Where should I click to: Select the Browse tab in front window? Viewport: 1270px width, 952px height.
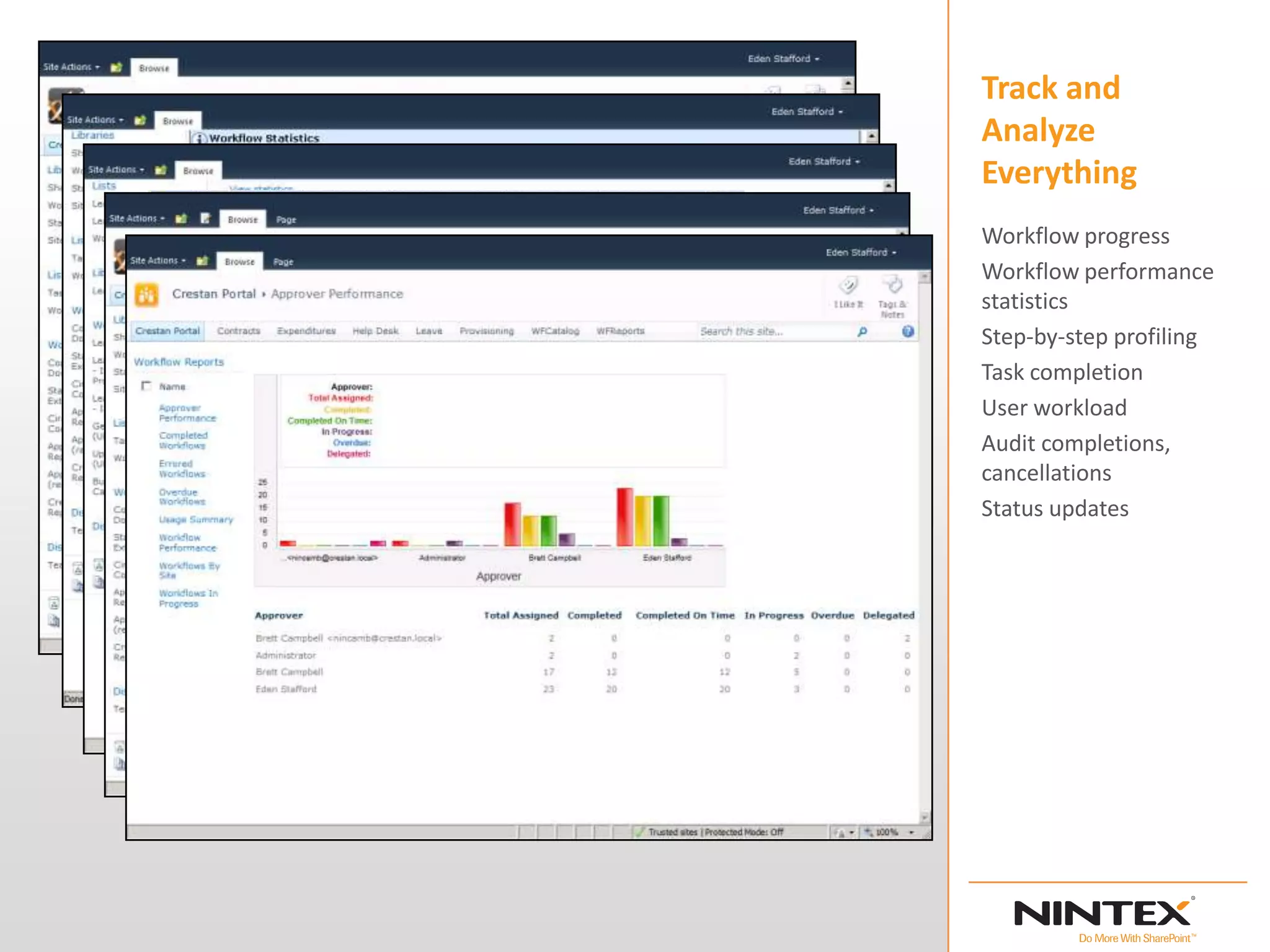(240, 262)
